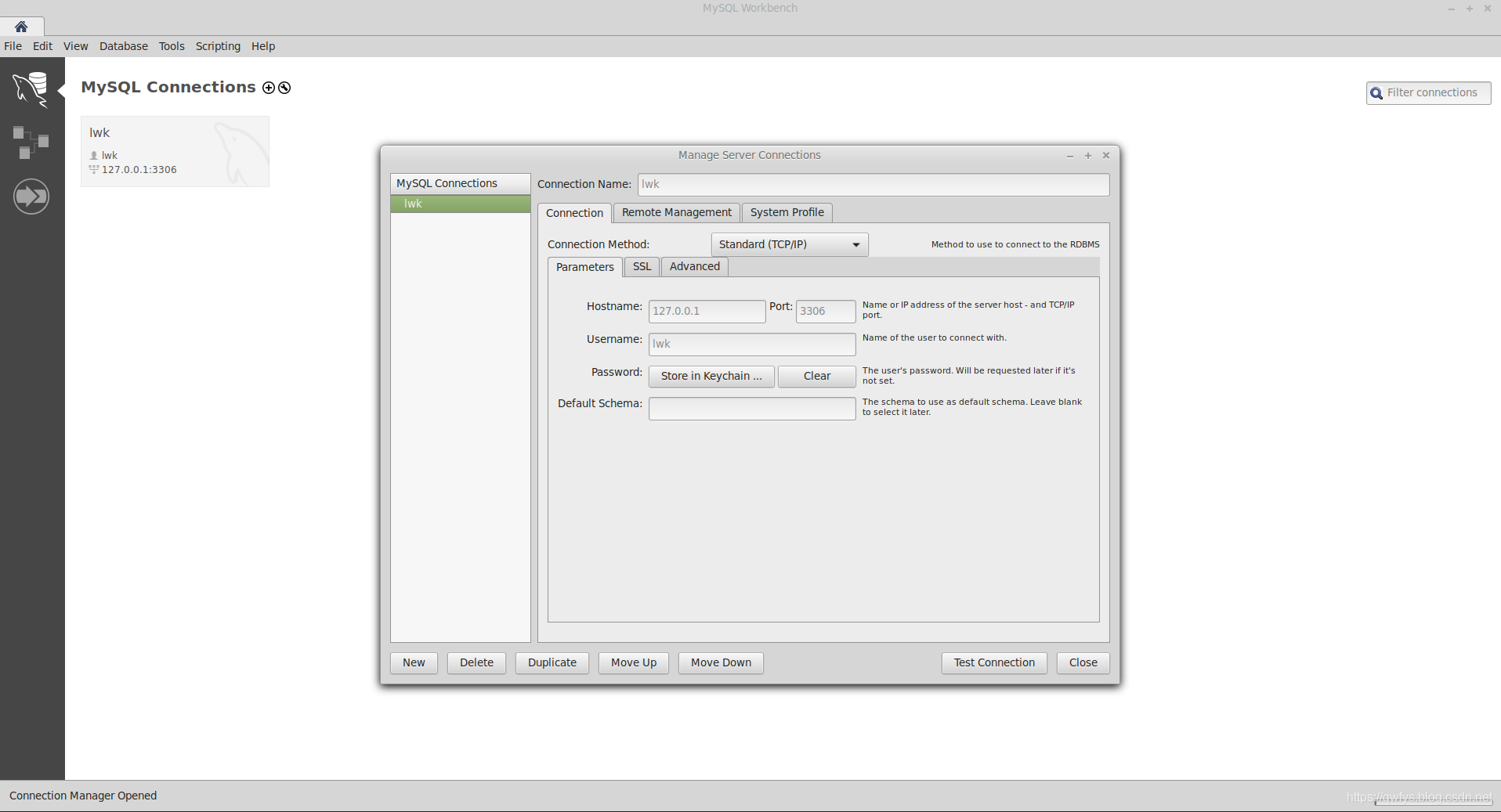The height and width of the screenshot is (812, 1501).
Task: Open the File menu
Action: pyautogui.click(x=13, y=46)
